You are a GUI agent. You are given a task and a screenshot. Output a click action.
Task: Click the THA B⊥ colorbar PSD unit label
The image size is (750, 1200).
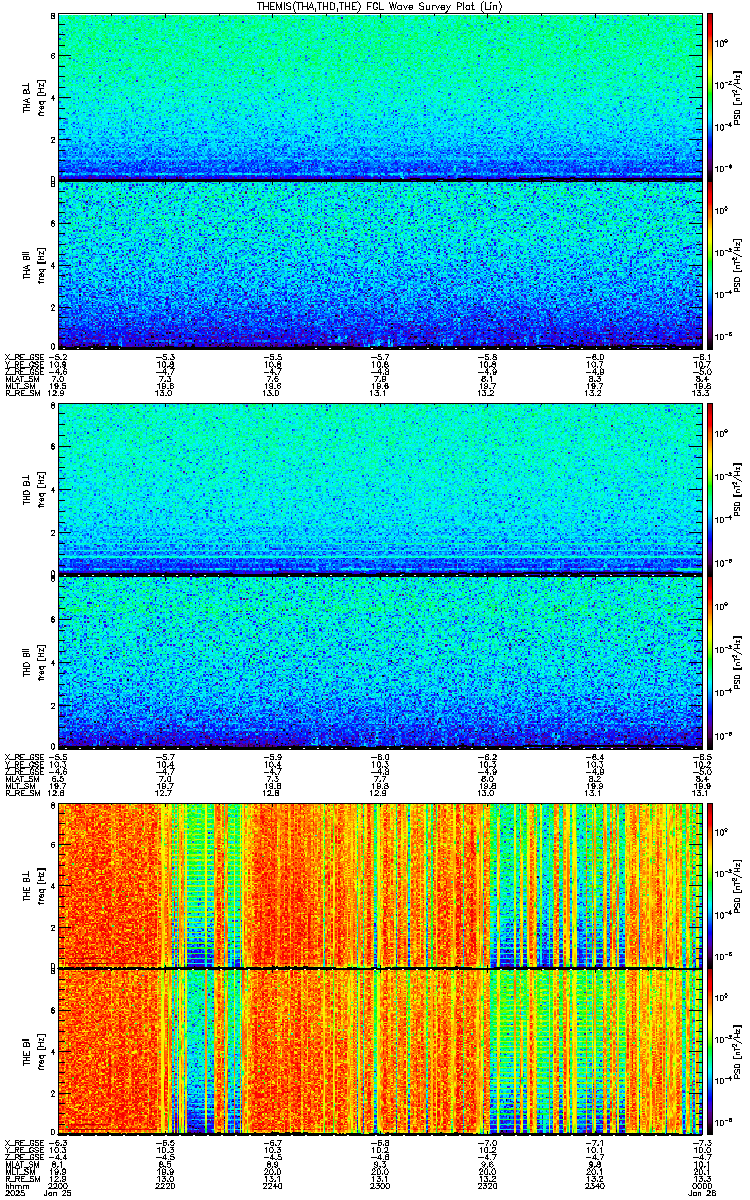coord(736,96)
